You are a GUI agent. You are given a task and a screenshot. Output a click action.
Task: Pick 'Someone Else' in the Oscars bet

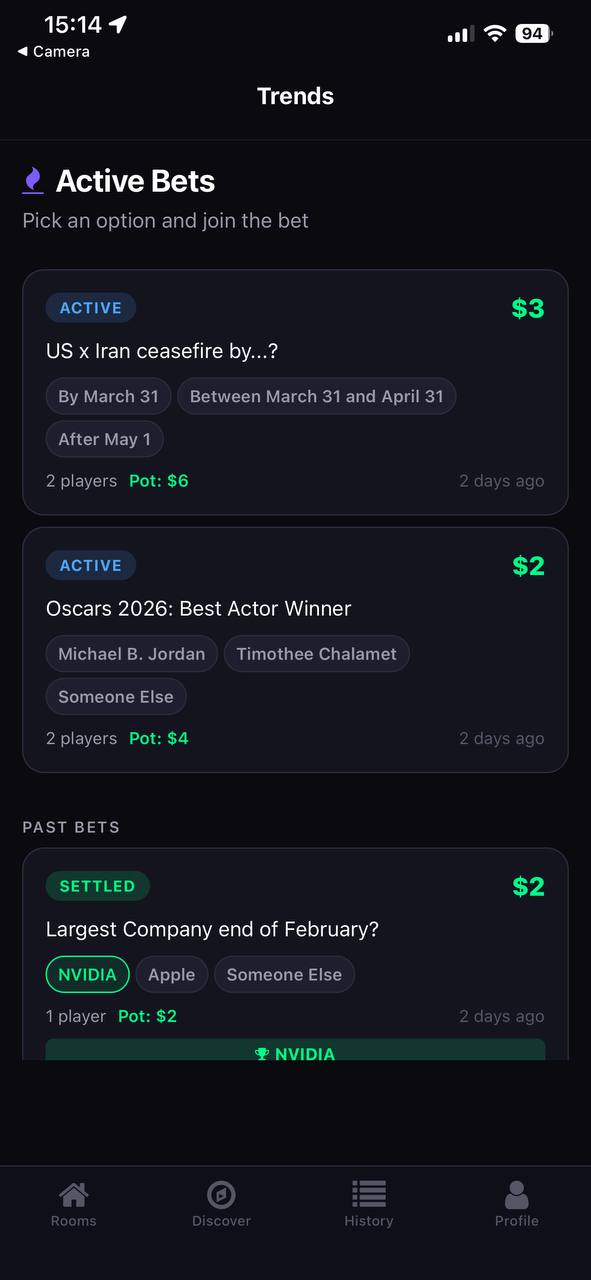point(116,696)
